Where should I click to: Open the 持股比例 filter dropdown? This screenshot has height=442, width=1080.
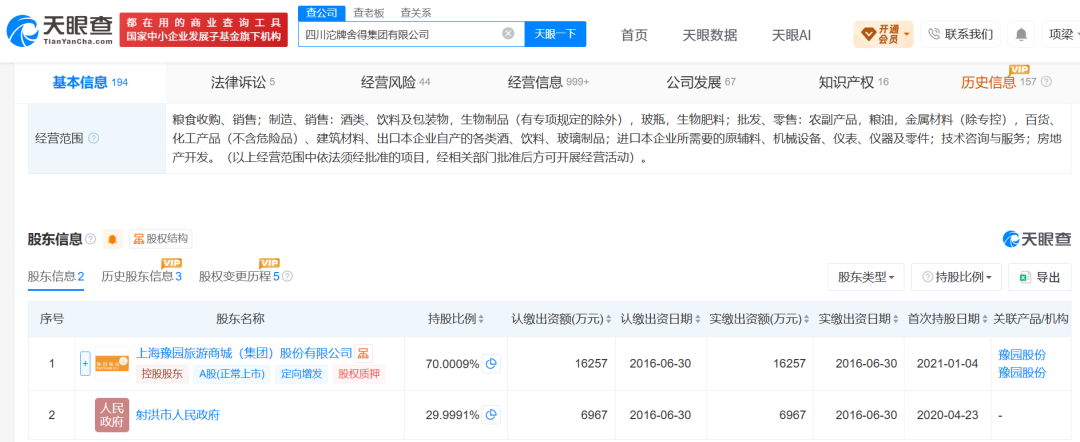955,277
